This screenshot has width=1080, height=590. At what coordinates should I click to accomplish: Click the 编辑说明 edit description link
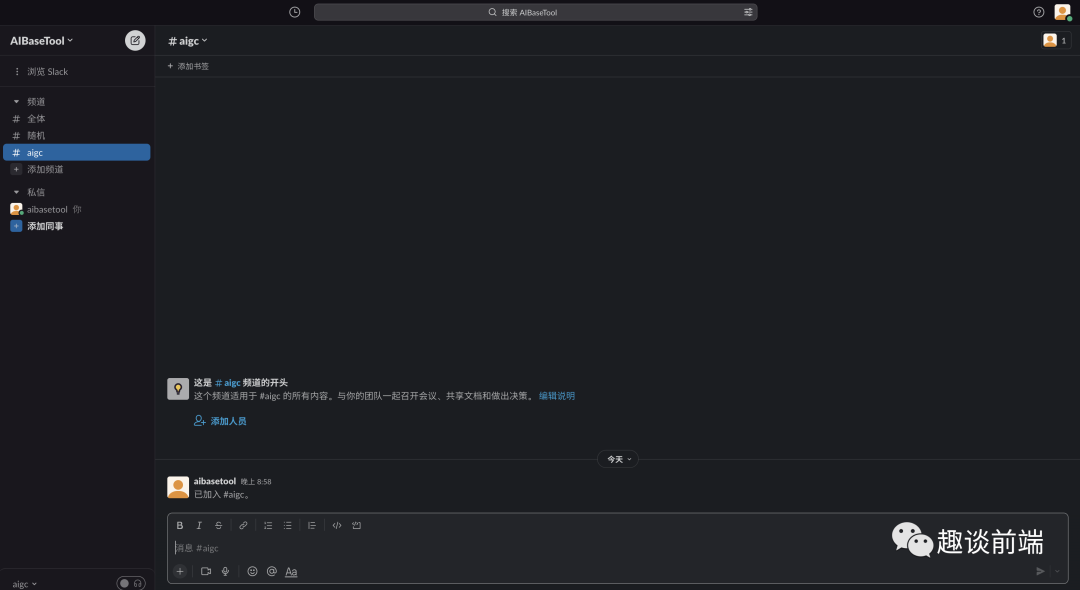[x=556, y=395]
